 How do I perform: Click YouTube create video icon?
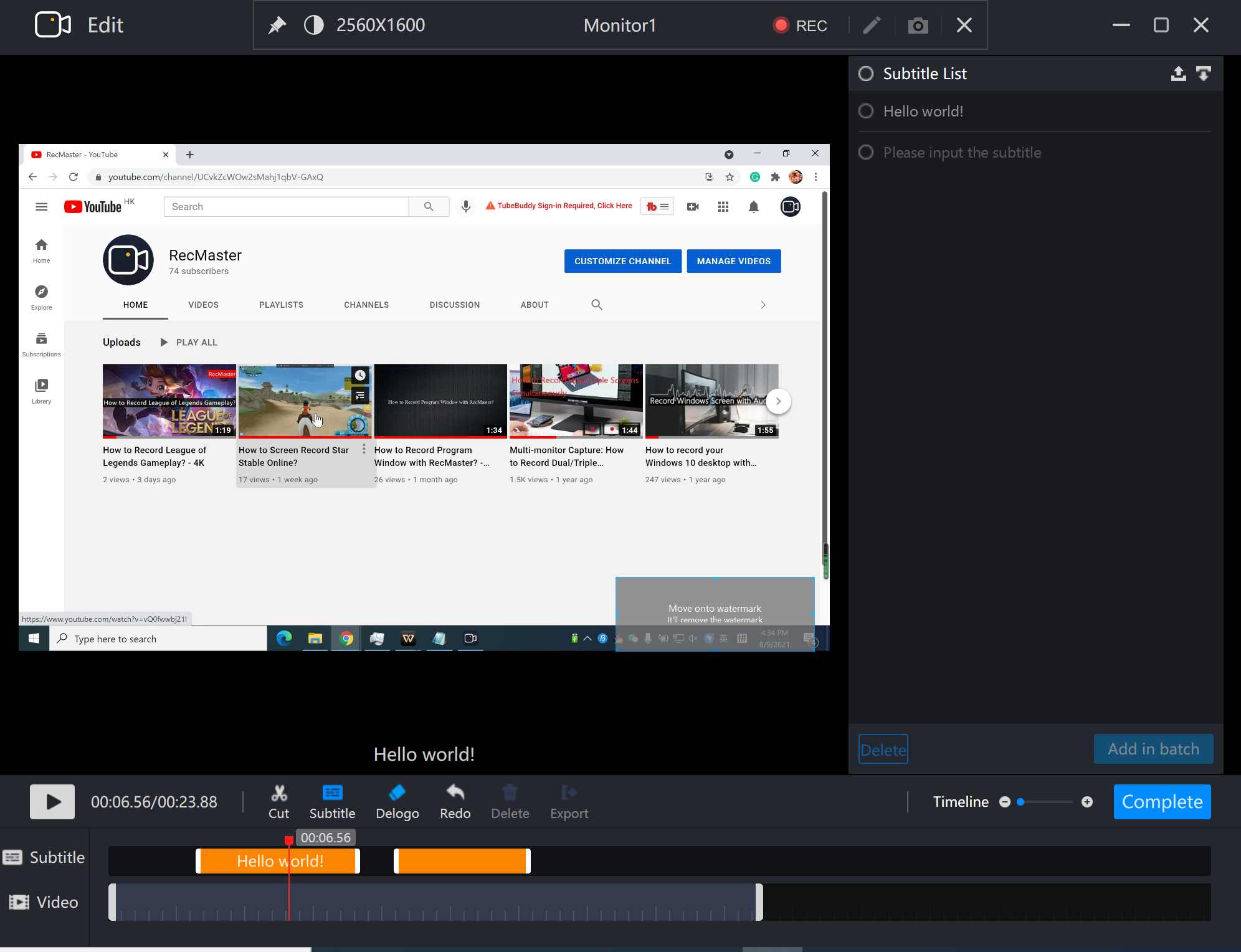(692, 207)
